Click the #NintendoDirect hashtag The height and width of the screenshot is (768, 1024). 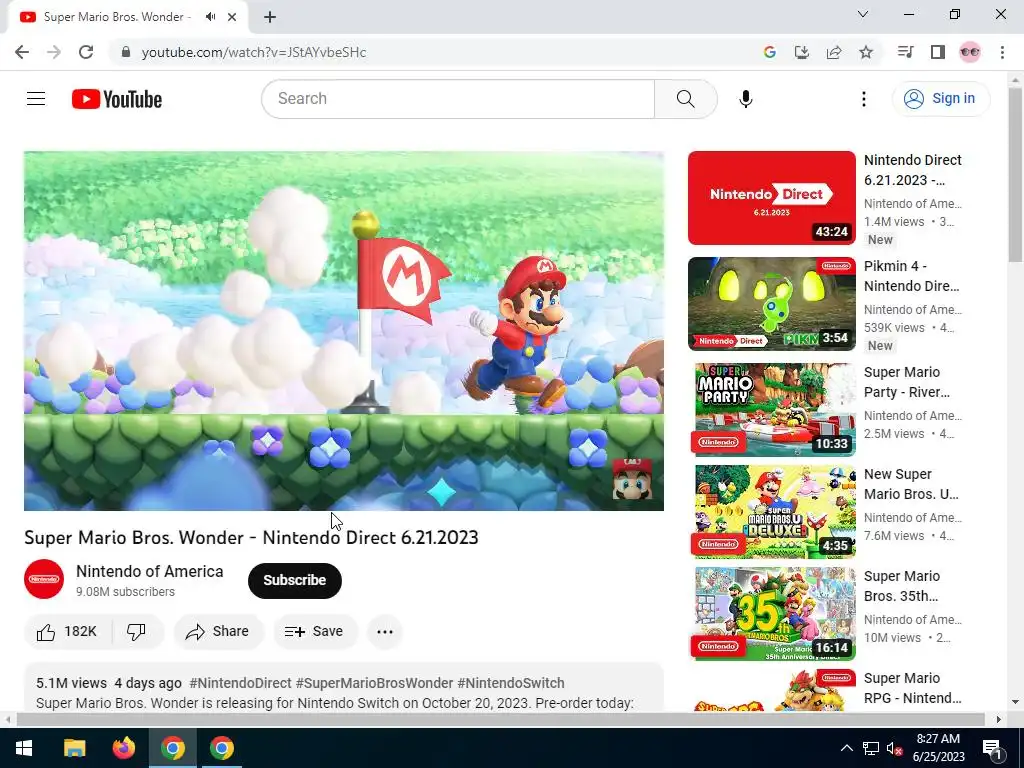tap(240, 683)
